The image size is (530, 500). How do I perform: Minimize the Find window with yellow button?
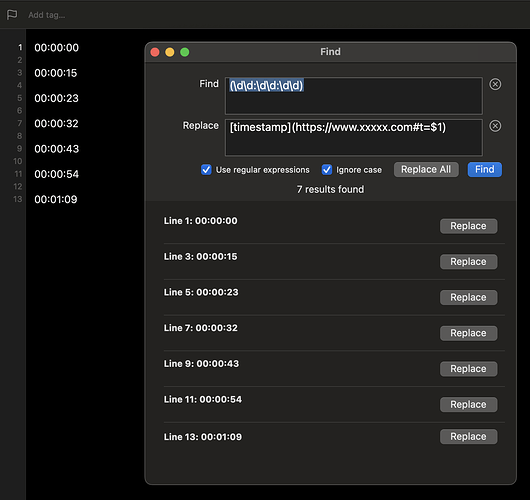click(x=170, y=52)
